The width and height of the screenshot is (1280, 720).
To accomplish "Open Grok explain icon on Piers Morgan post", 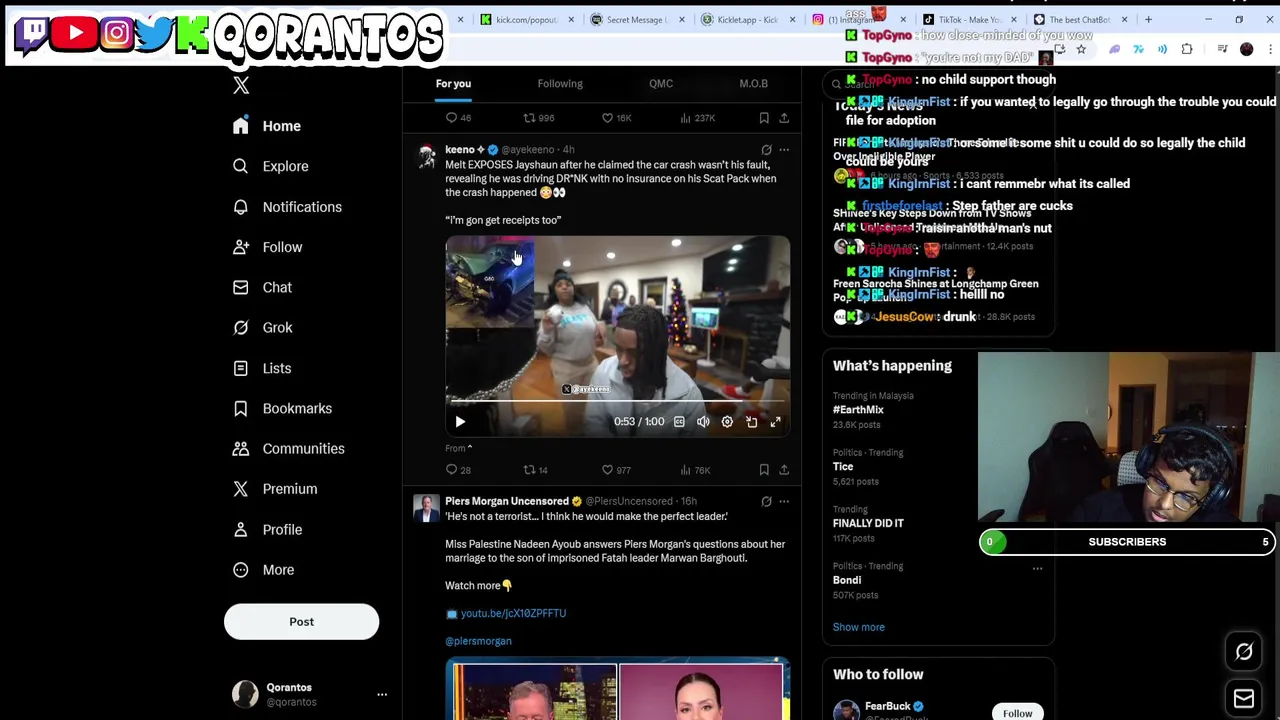I will pos(766,501).
